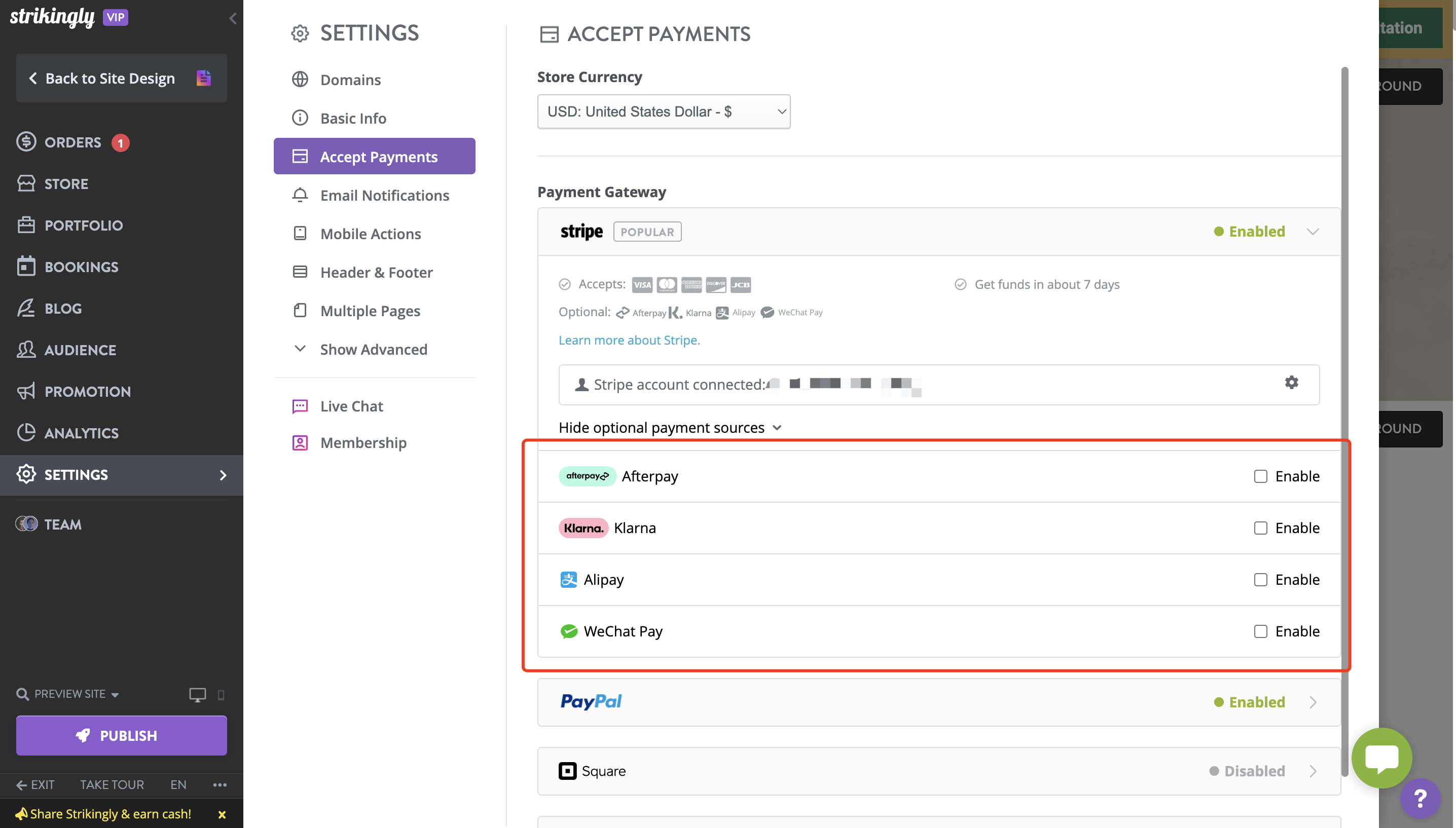Enable Klarna checkbox

coord(1260,528)
